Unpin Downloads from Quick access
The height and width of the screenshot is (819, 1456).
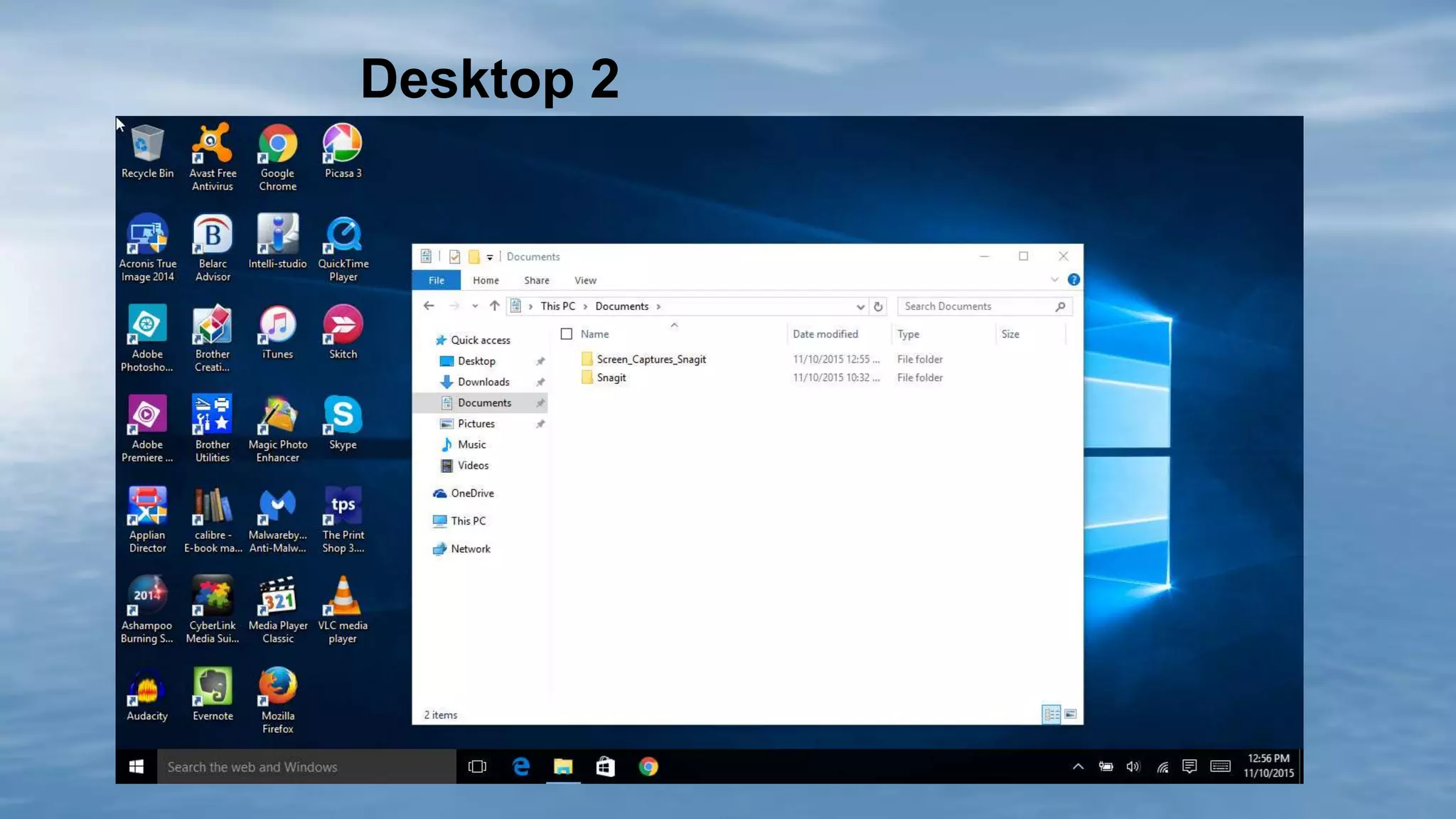(x=540, y=382)
